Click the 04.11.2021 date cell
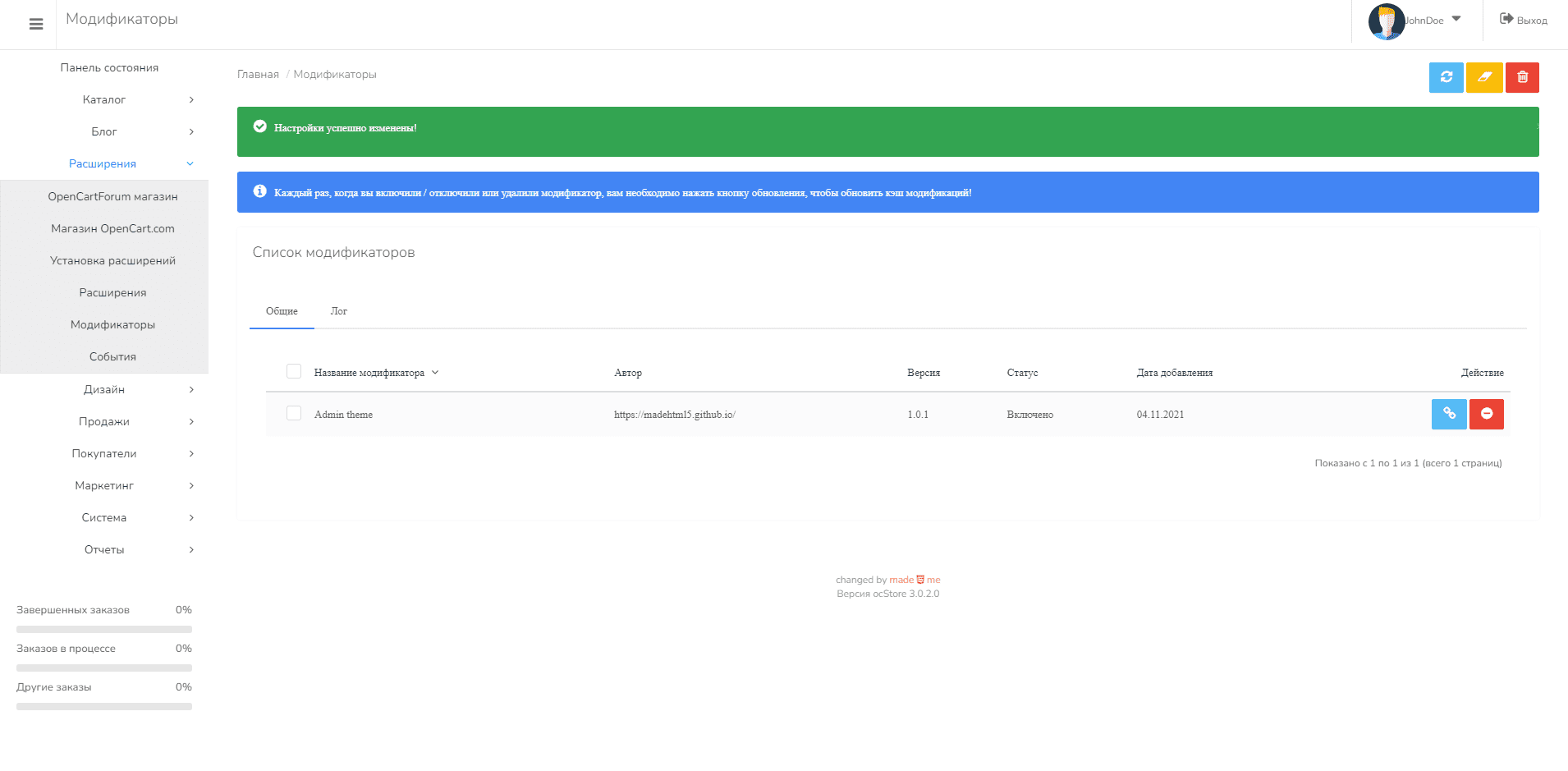Image resolution: width=1568 pixels, height=771 pixels. (1160, 415)
